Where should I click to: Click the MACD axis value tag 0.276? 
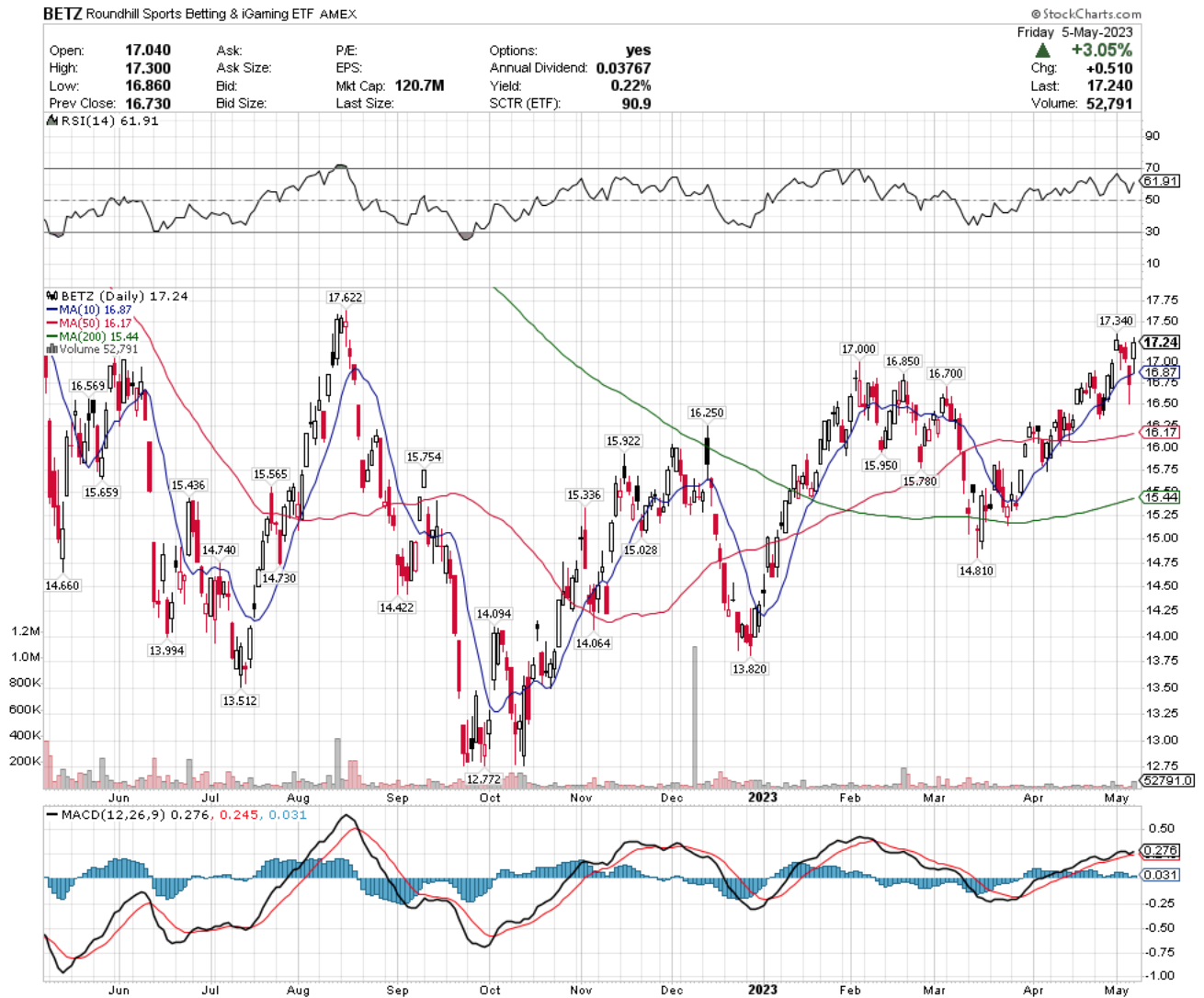coord(1161,851)
